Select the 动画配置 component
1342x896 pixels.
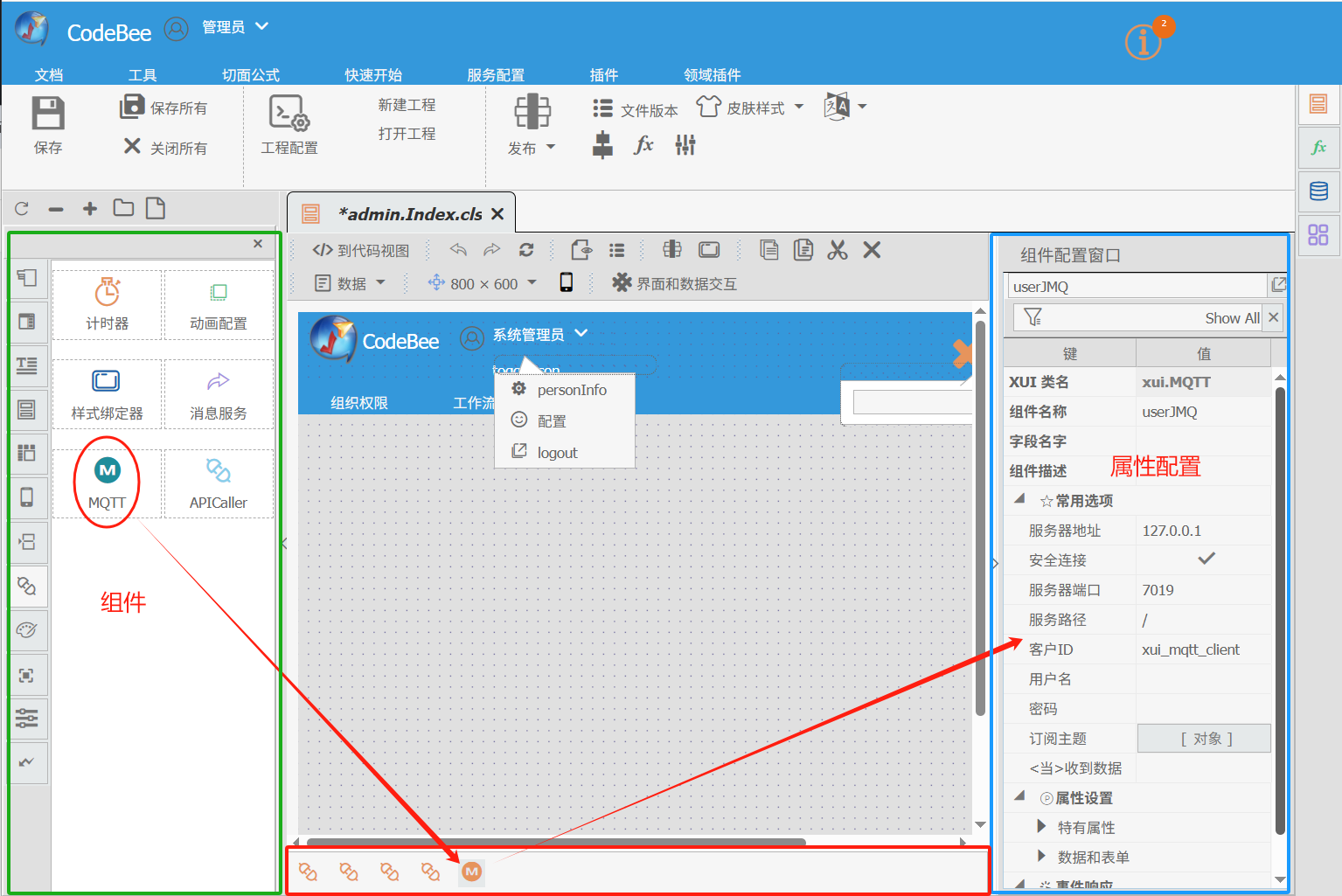(219, 303)
